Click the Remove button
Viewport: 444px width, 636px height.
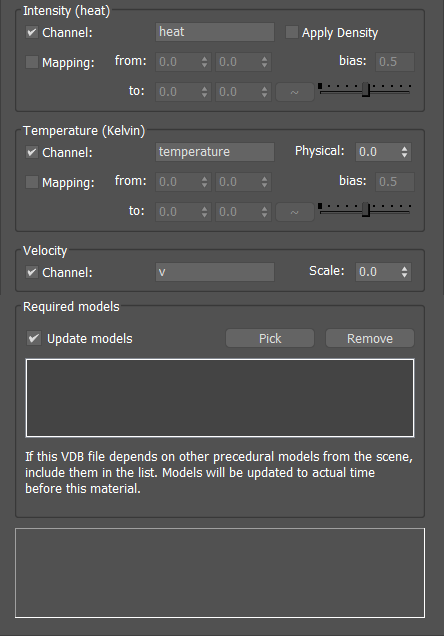point(370,338)
